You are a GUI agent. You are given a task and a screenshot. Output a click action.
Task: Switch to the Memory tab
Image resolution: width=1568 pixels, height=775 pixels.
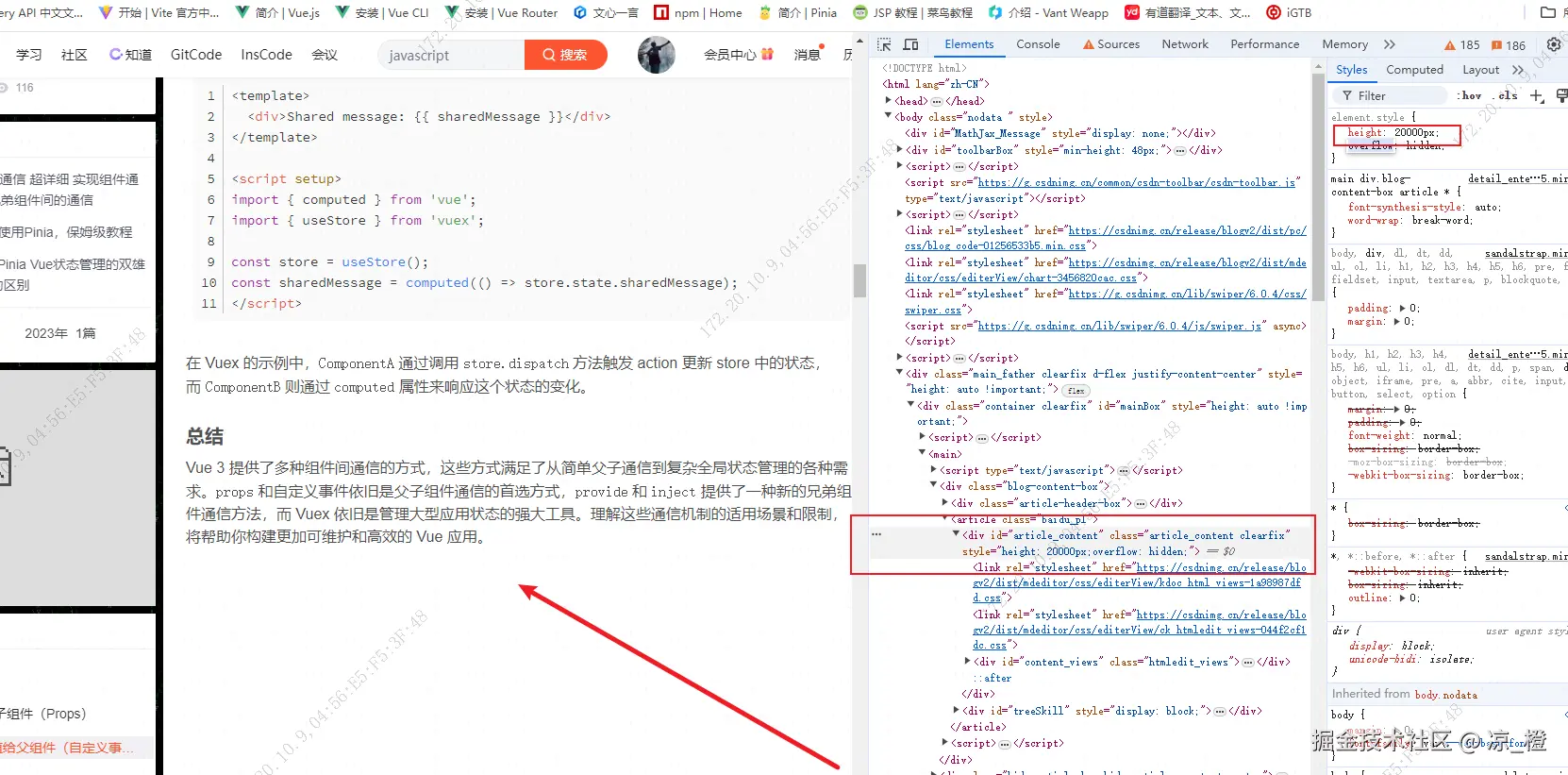click(1344, 44)
